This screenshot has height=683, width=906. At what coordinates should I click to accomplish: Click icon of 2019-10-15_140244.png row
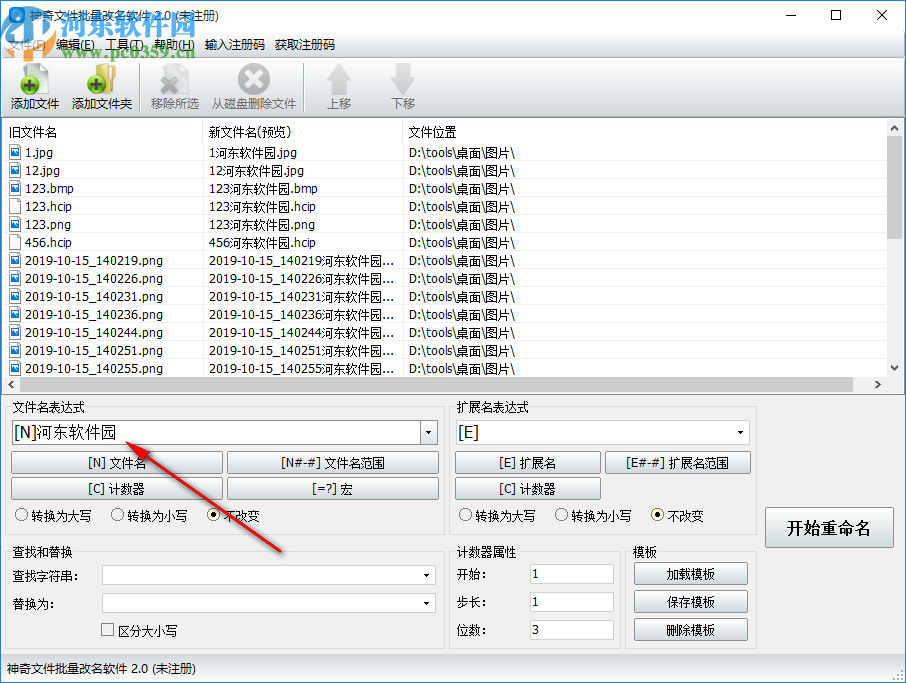15,332
